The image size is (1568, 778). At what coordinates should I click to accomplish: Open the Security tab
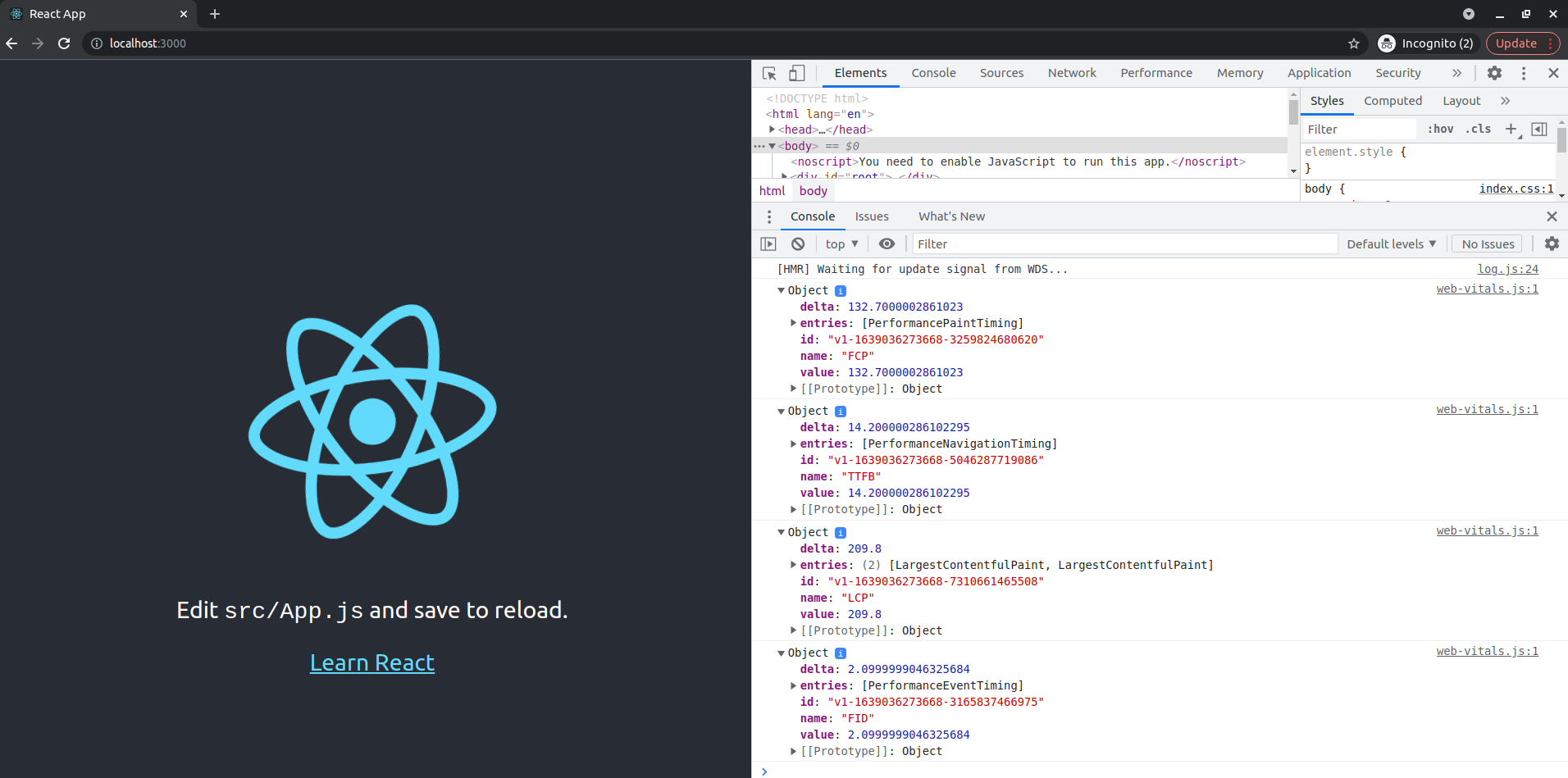[x=1397, y=73]
